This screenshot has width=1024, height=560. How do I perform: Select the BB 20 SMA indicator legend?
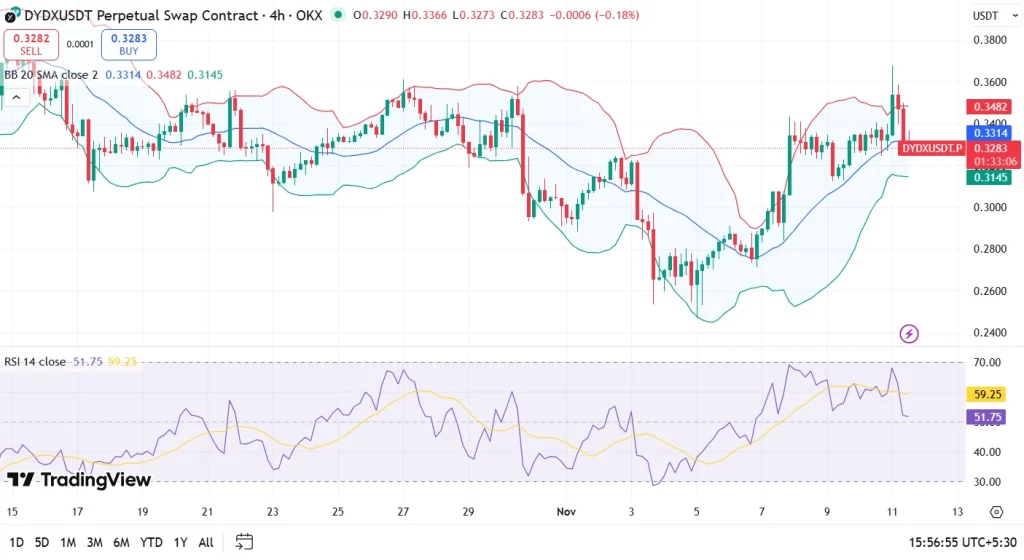(x=50, y=75)
